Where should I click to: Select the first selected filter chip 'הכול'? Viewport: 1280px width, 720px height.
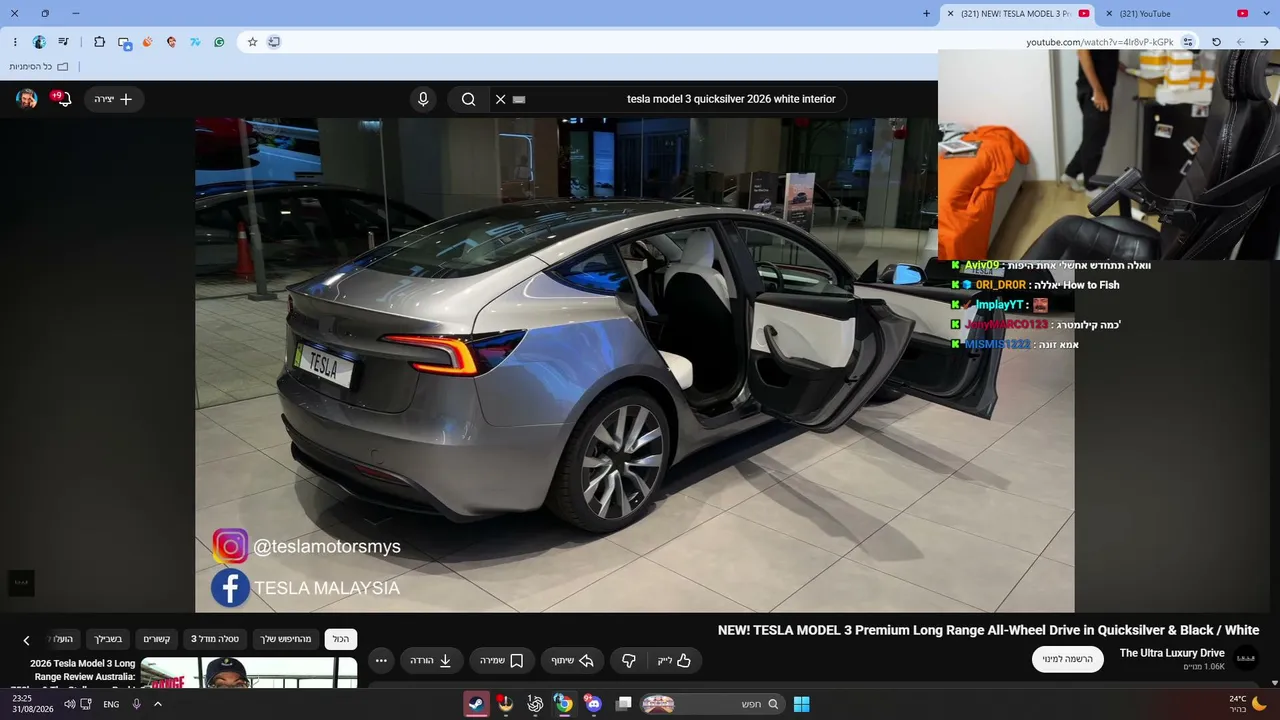point(341,639)
